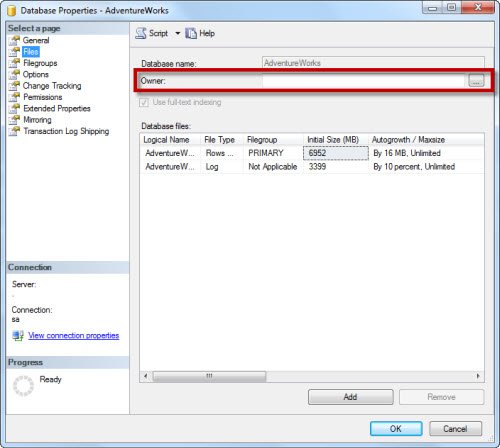Screen dimensions: 500x448
Task: Select the AdventureW... logical name in Rows row
Action: point(170,153)
